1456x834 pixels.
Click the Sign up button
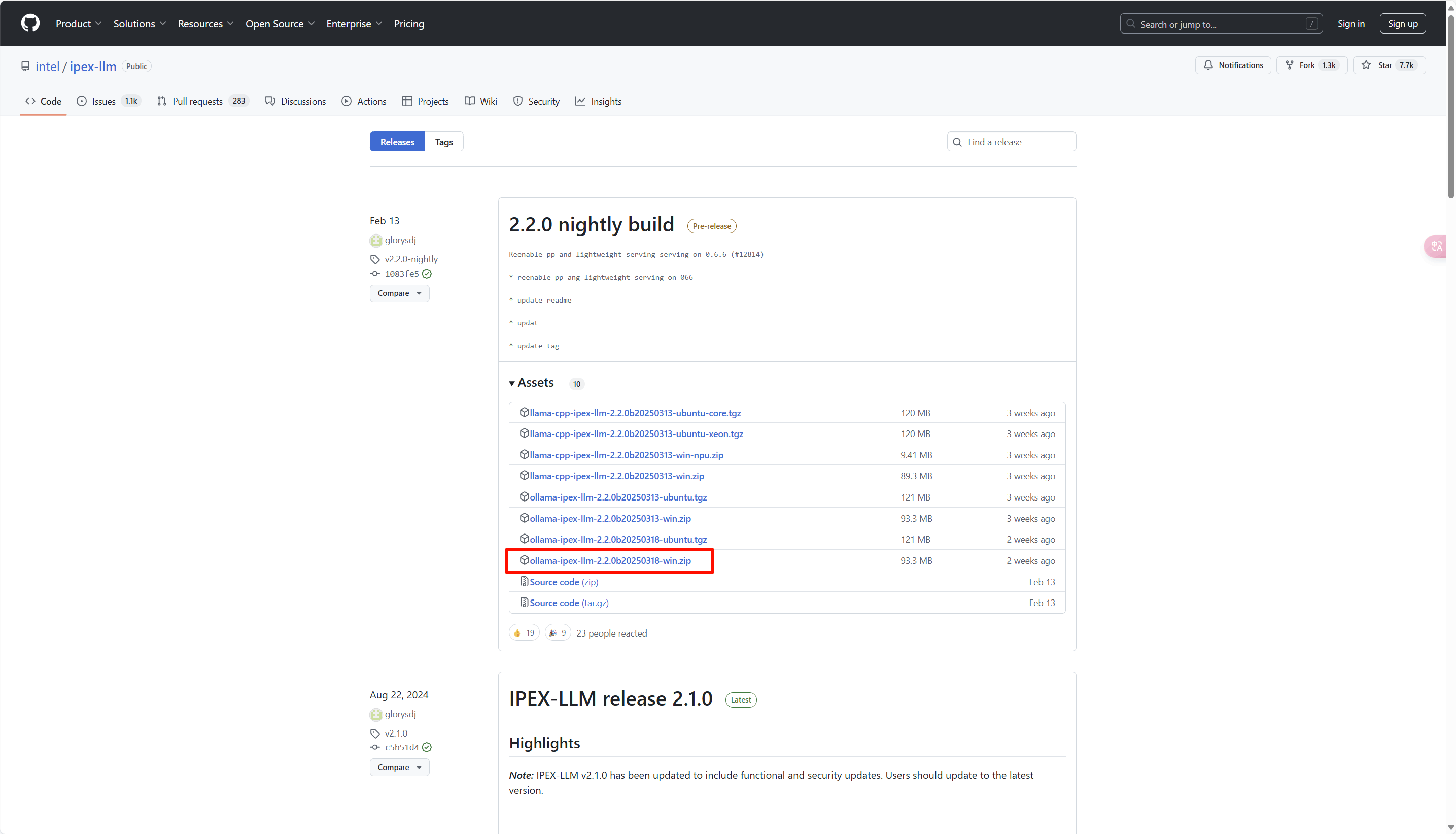1402,23
